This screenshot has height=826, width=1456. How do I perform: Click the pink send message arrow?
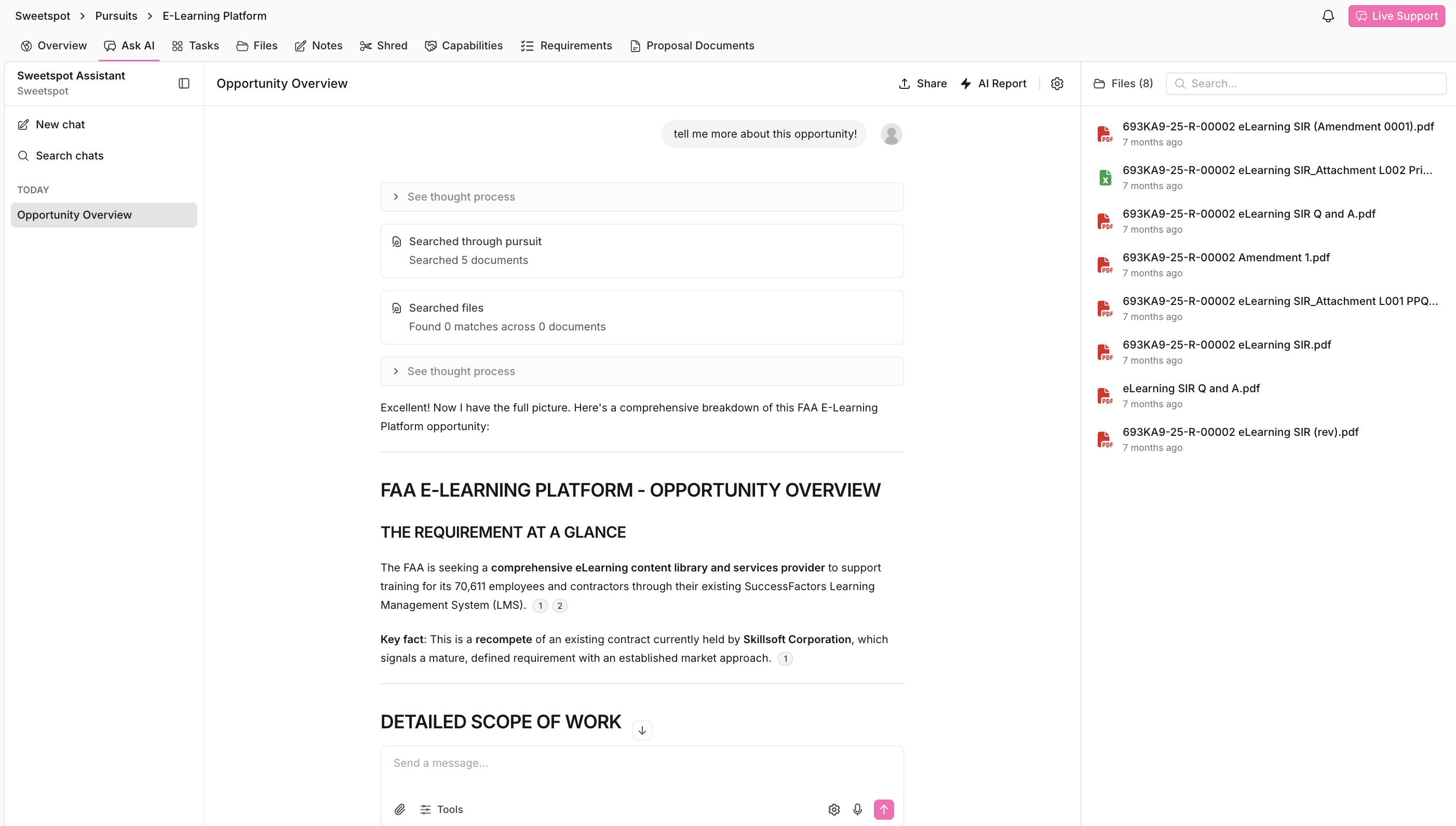pos(883,809)
